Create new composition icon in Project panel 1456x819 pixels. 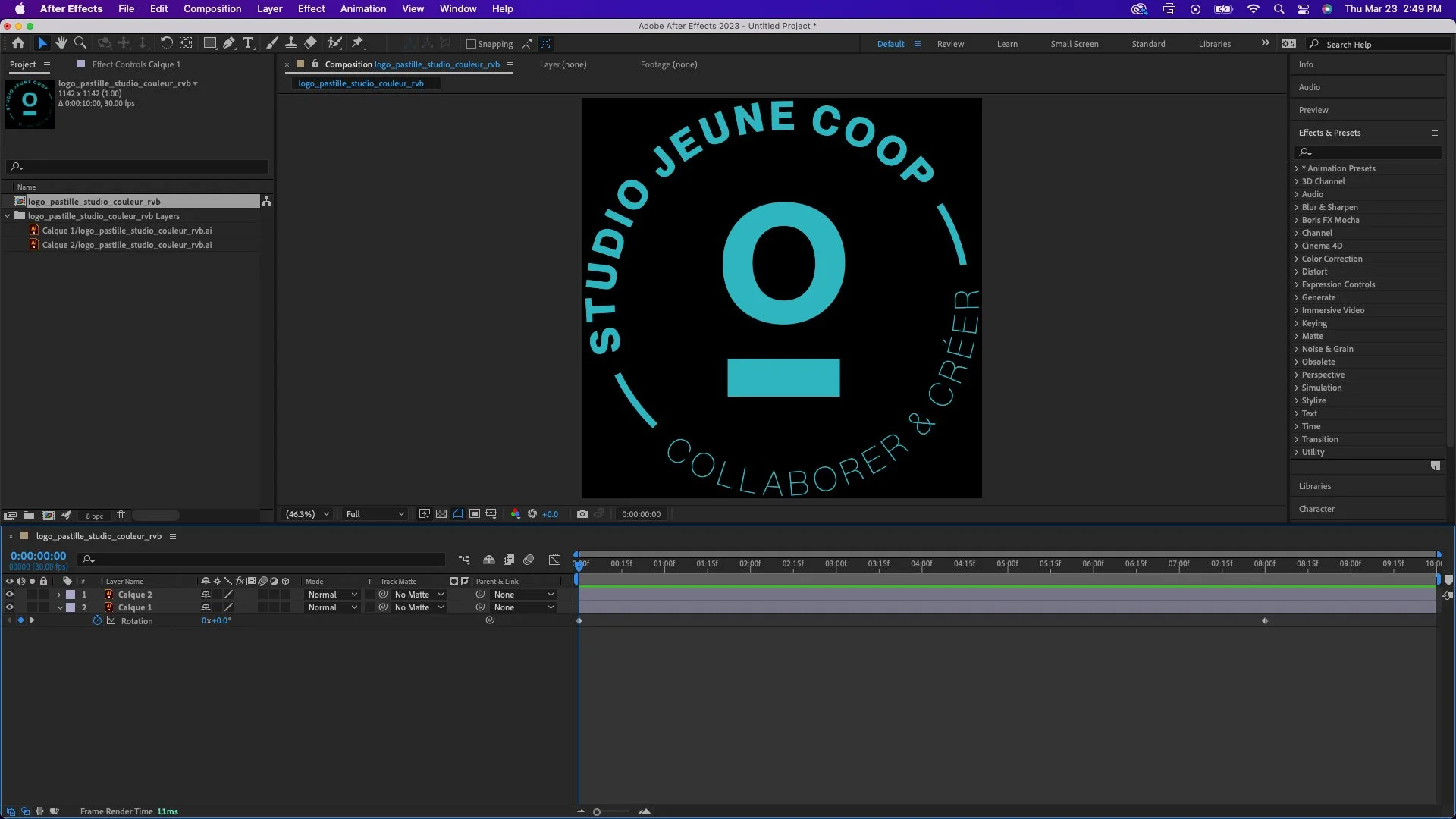pyautogui.click(x=48, y=515)
